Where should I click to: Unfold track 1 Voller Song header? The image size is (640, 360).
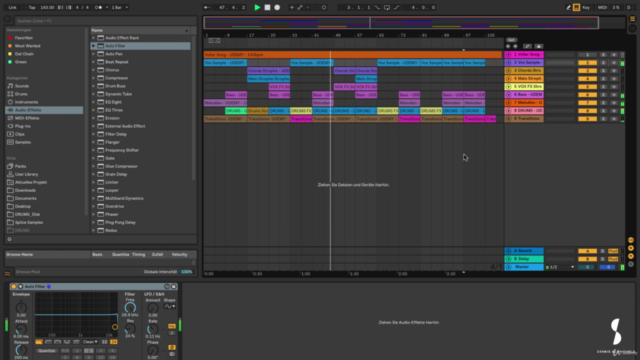(509, 54)
